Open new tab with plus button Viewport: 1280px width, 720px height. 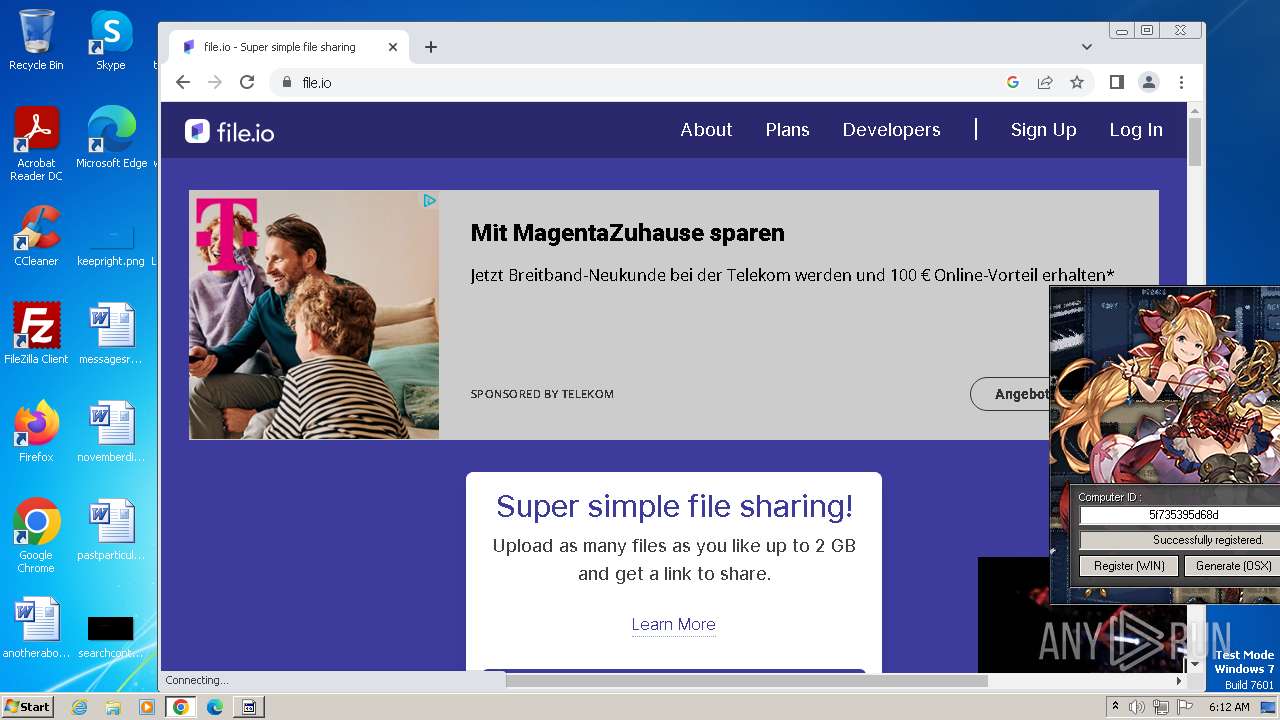[x=431, y=47]
